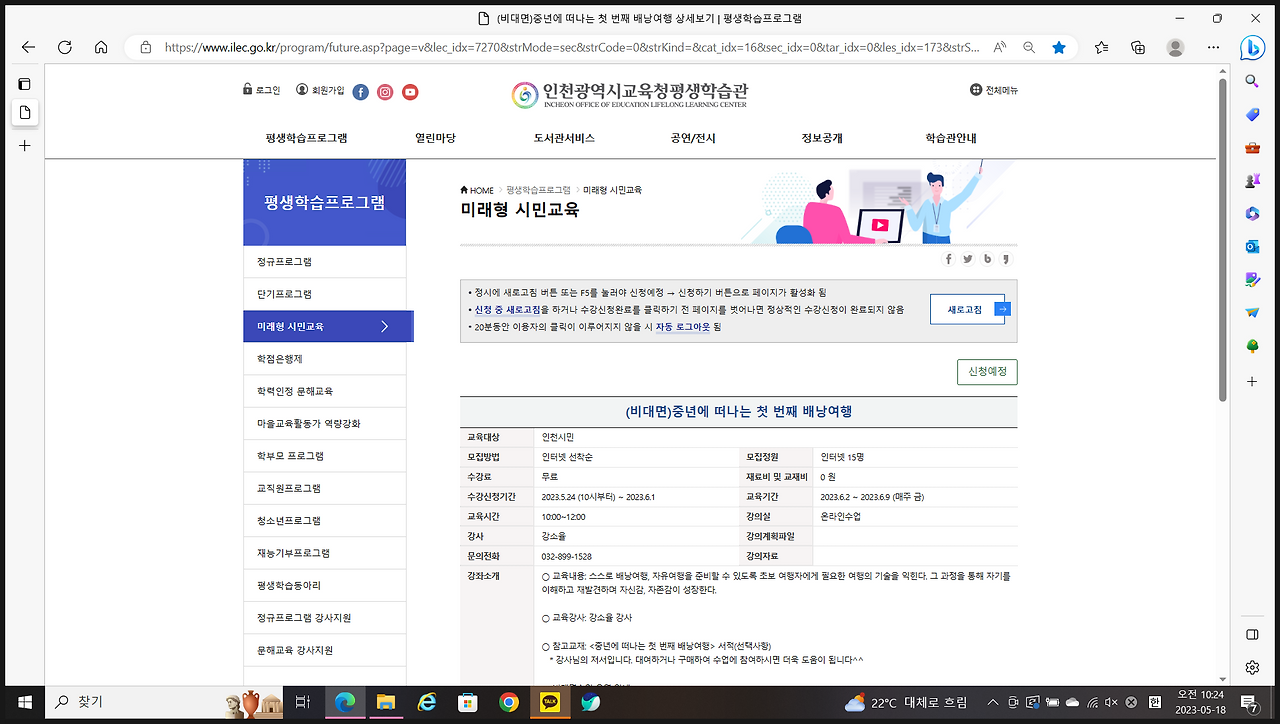Open 정보공개 top menu

click(x=822, y=138)
